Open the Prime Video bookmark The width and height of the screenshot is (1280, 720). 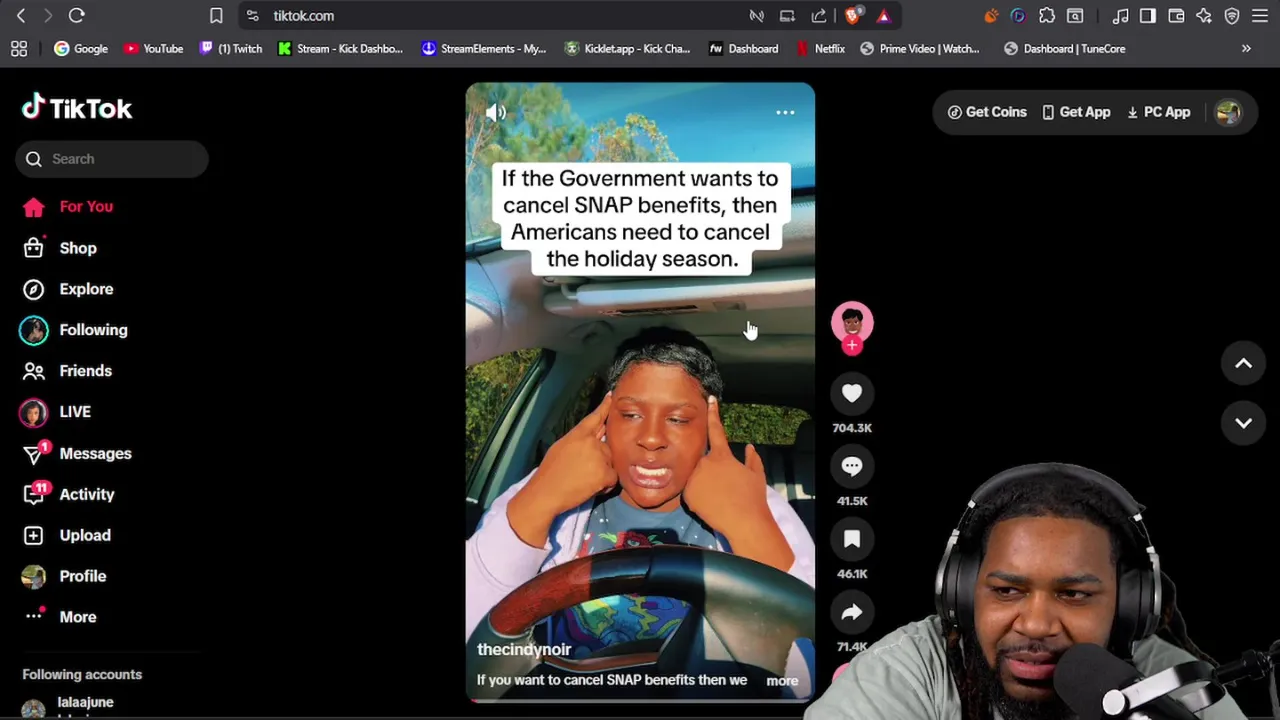point(920,48)
